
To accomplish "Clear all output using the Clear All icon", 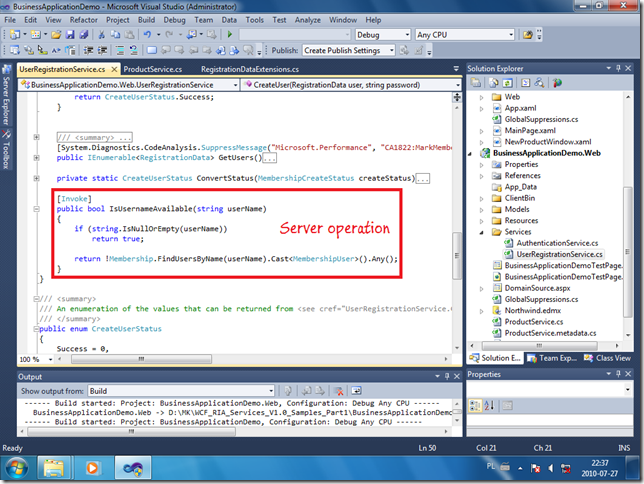I will (x=338, y=391).
